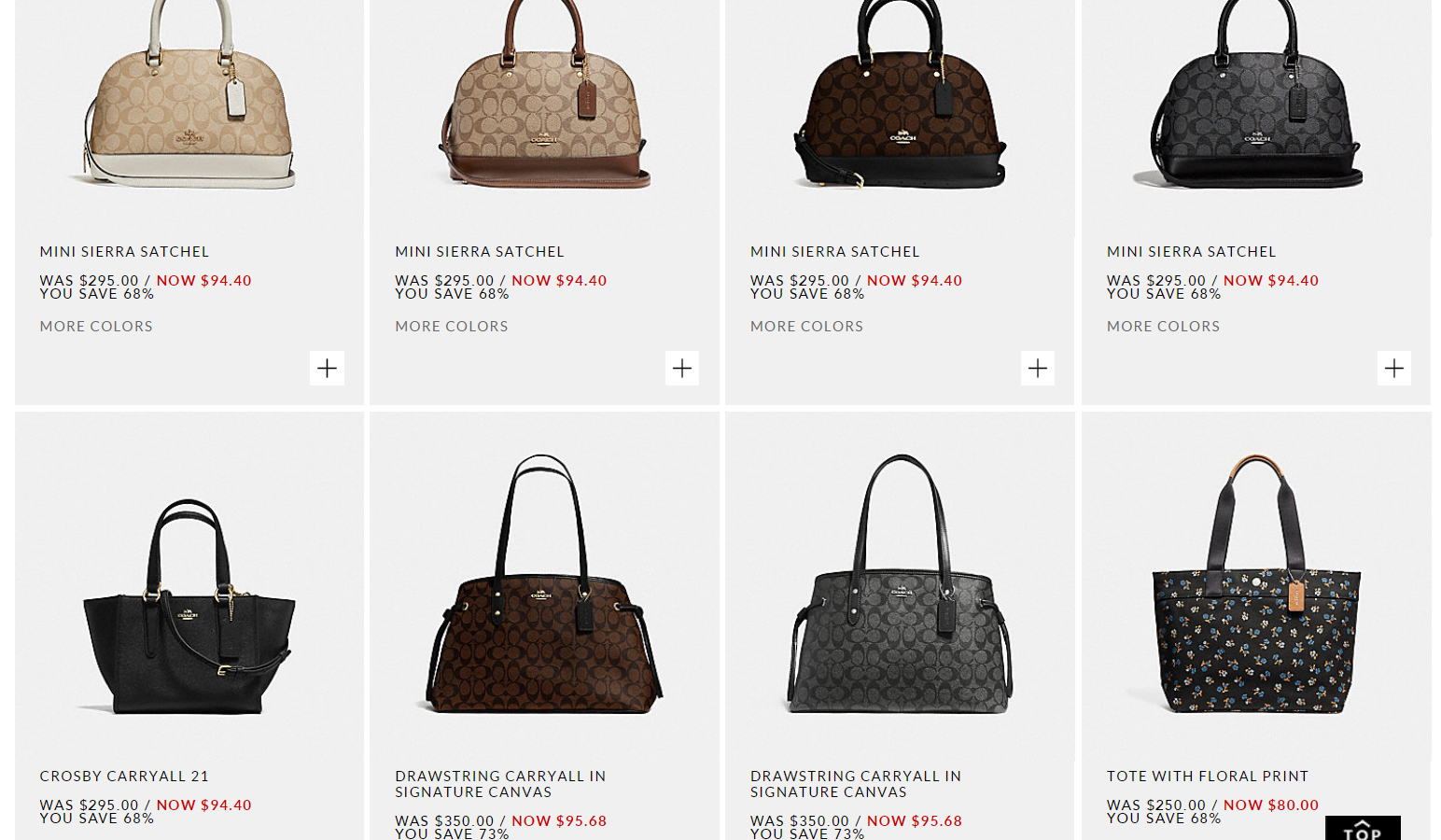Select first Mini Sierra Satchel title text
Viewport: 1441px width, 840px height.
124,252
